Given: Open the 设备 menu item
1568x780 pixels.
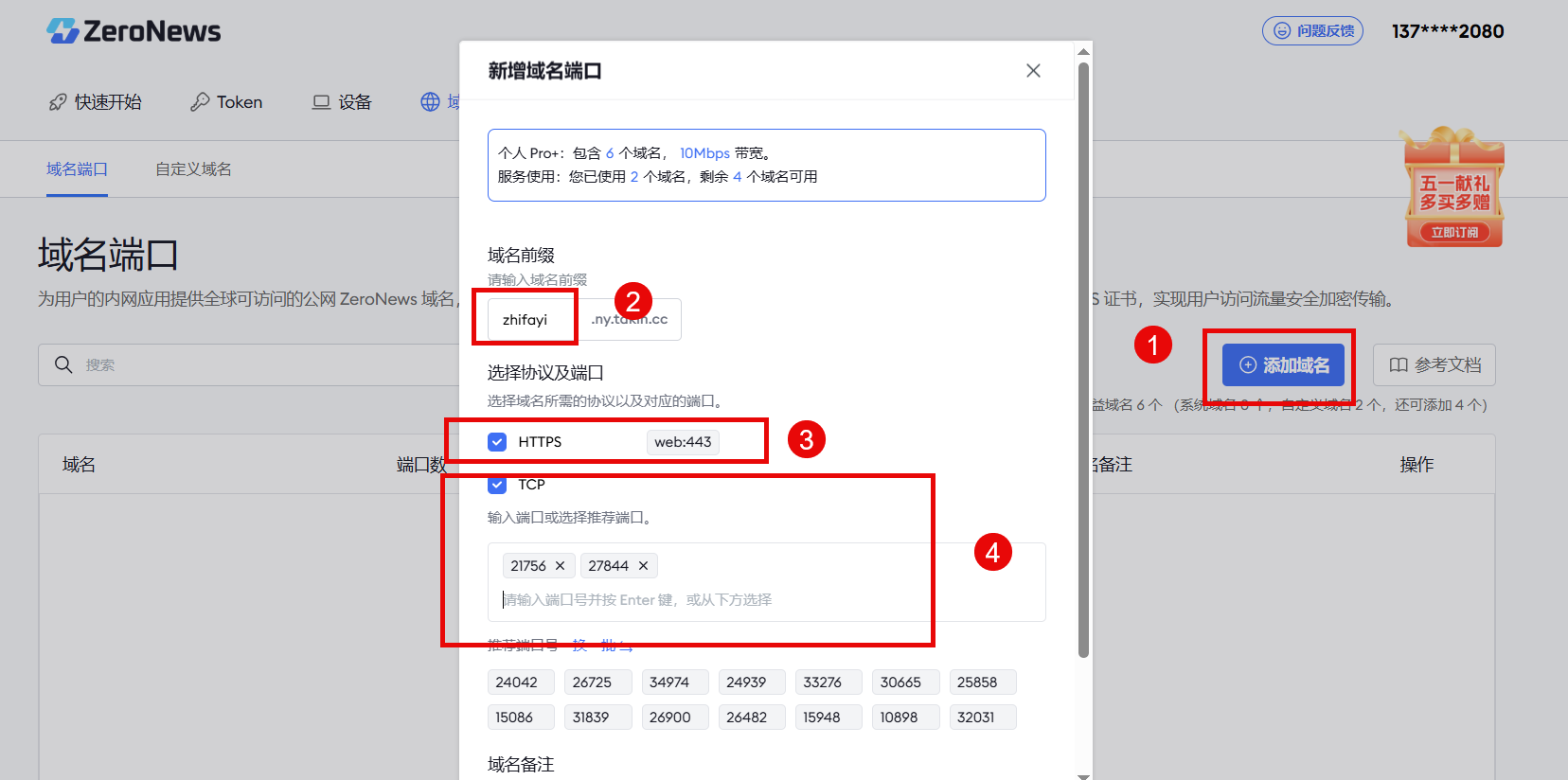Looking at the screenshot, I should pos(342,102).
